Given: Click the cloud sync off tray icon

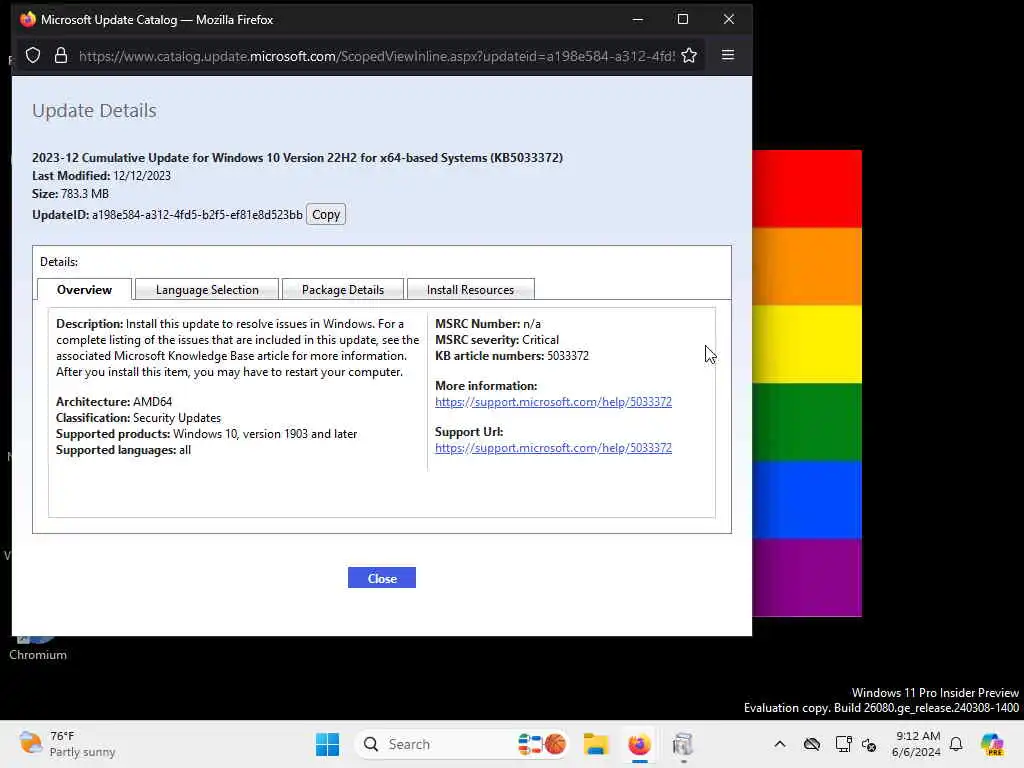Looking at the screenshot, I should click(x=812, y=744).
